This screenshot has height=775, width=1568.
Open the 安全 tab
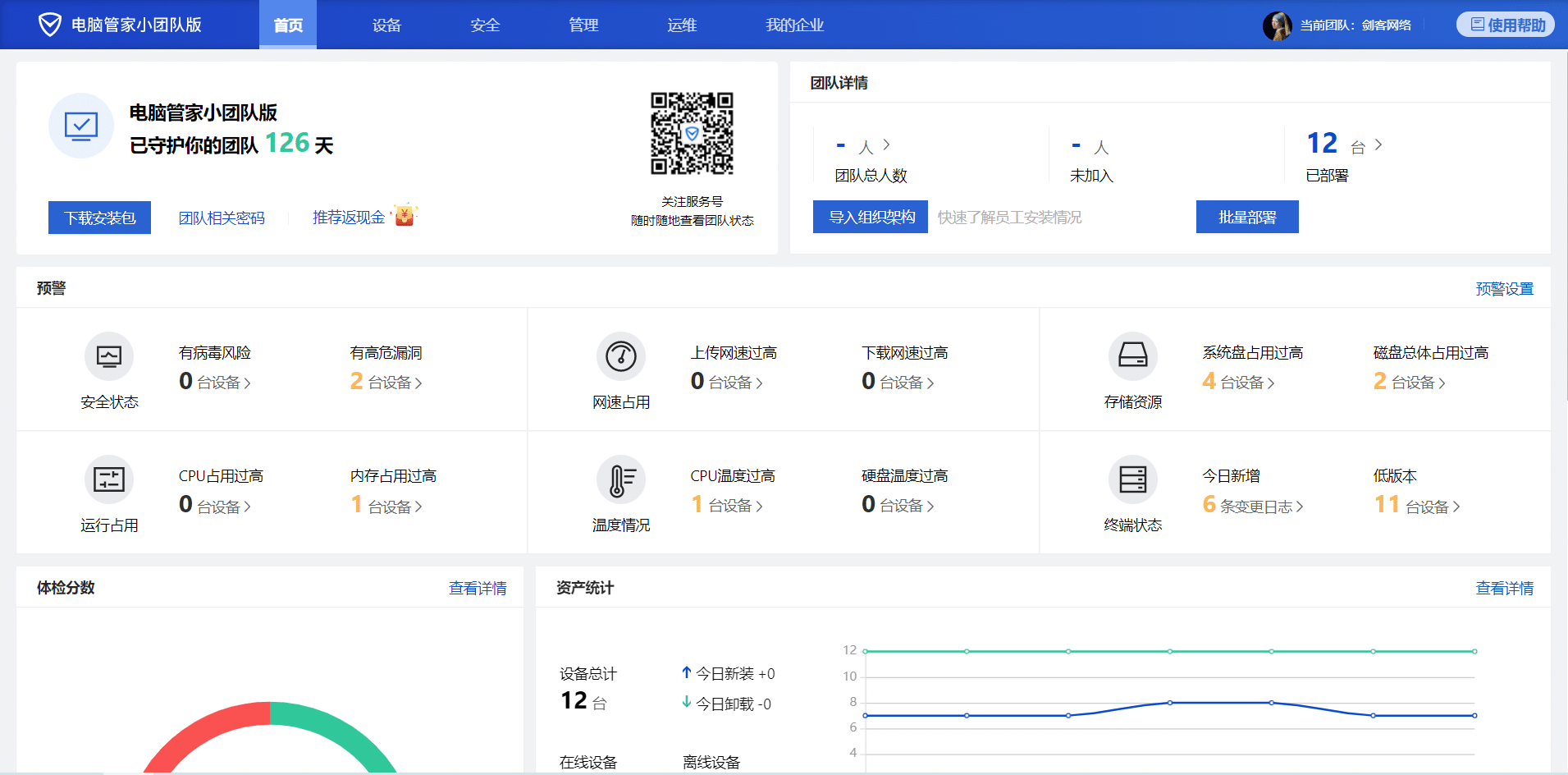pos(485,25)
